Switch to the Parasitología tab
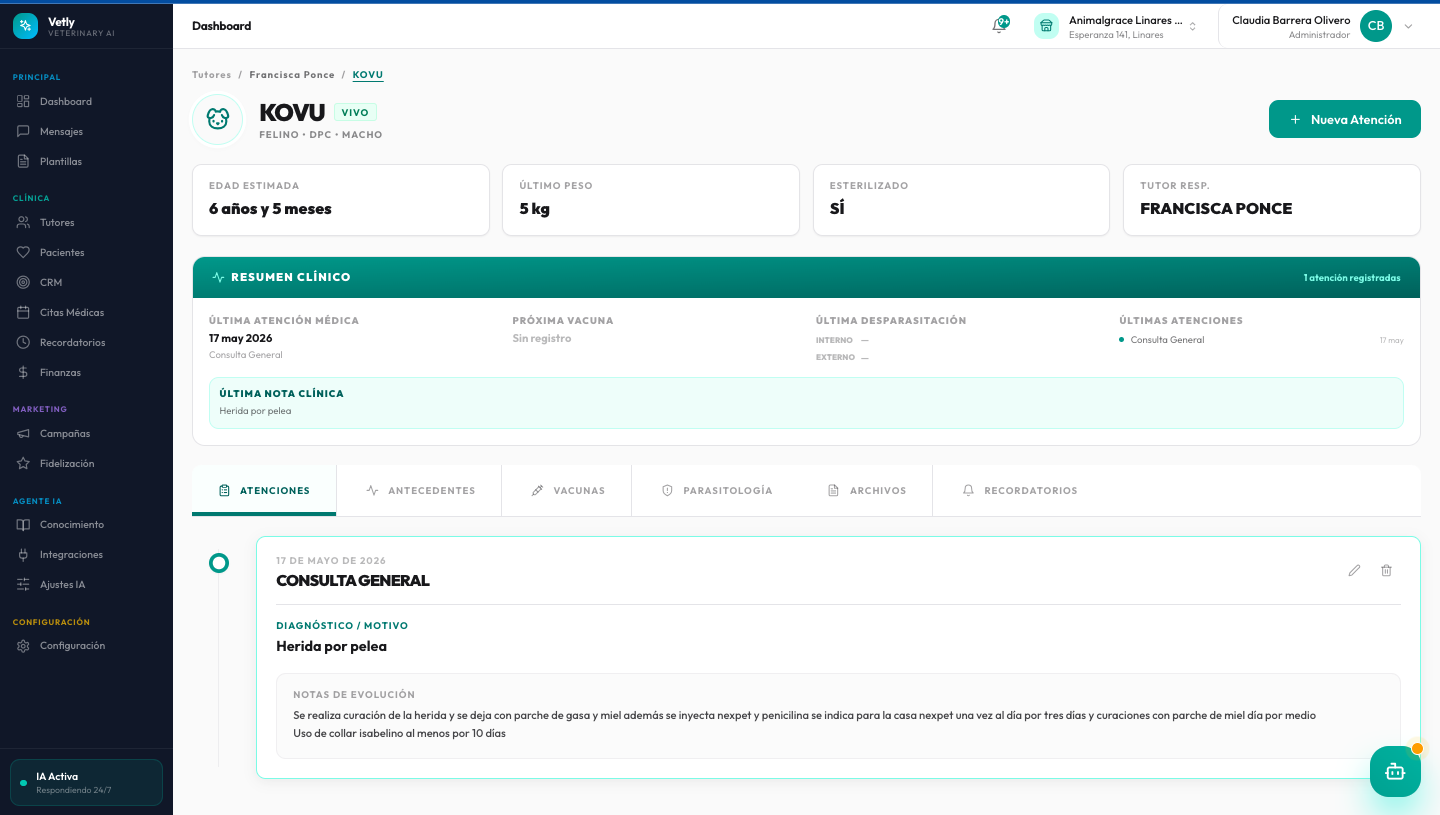 tap(716, 490)
